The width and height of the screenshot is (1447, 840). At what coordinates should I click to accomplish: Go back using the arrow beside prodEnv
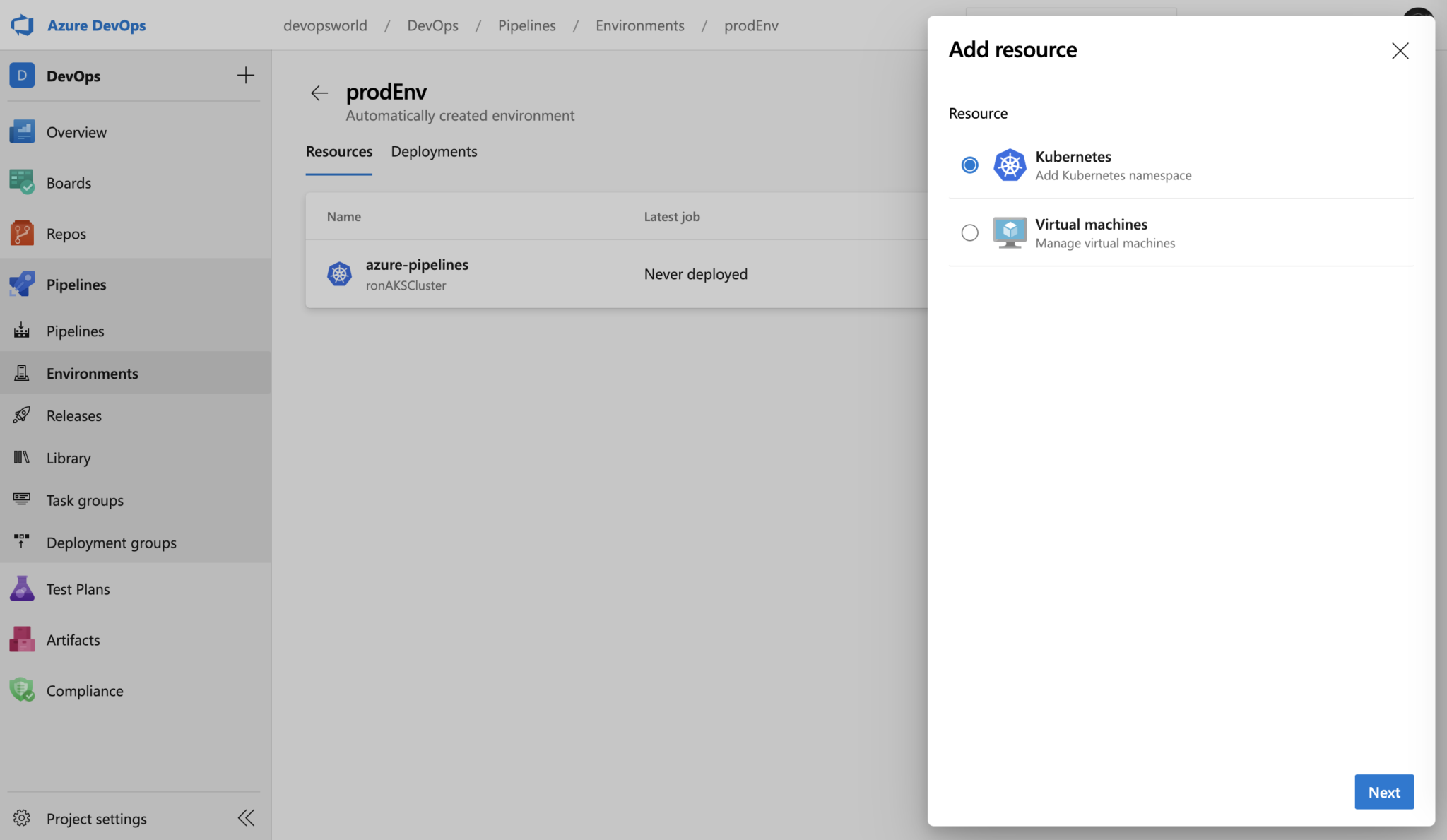pyautogui.click(x=319, y=93)
